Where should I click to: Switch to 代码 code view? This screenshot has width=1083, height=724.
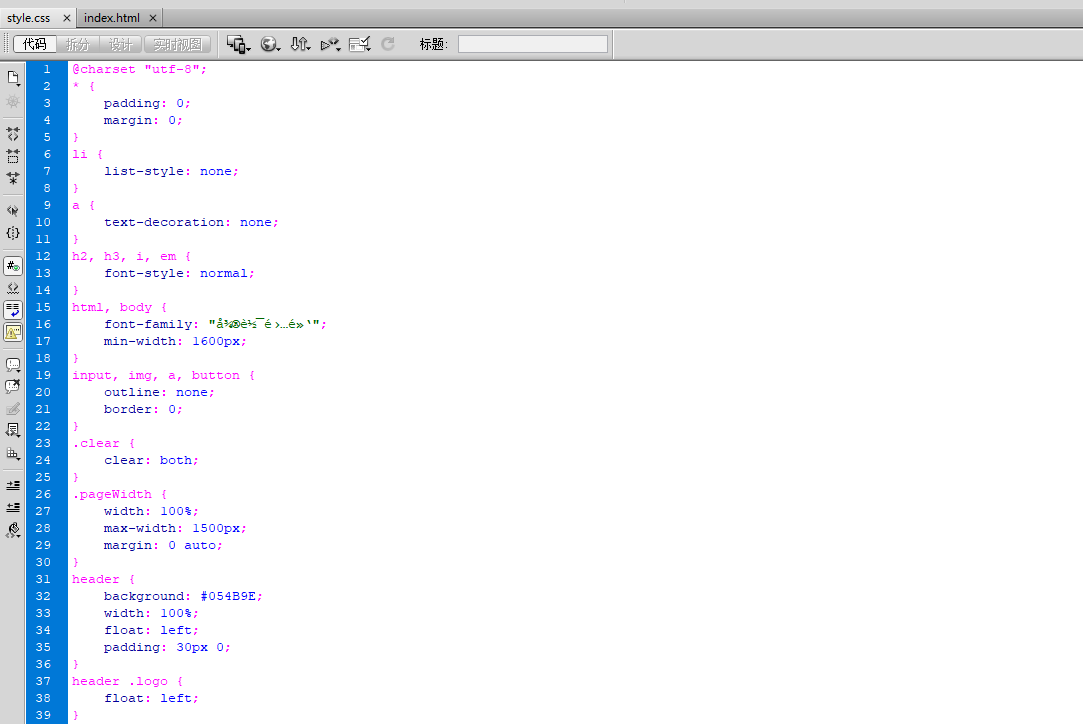click(x=35, y=44)
